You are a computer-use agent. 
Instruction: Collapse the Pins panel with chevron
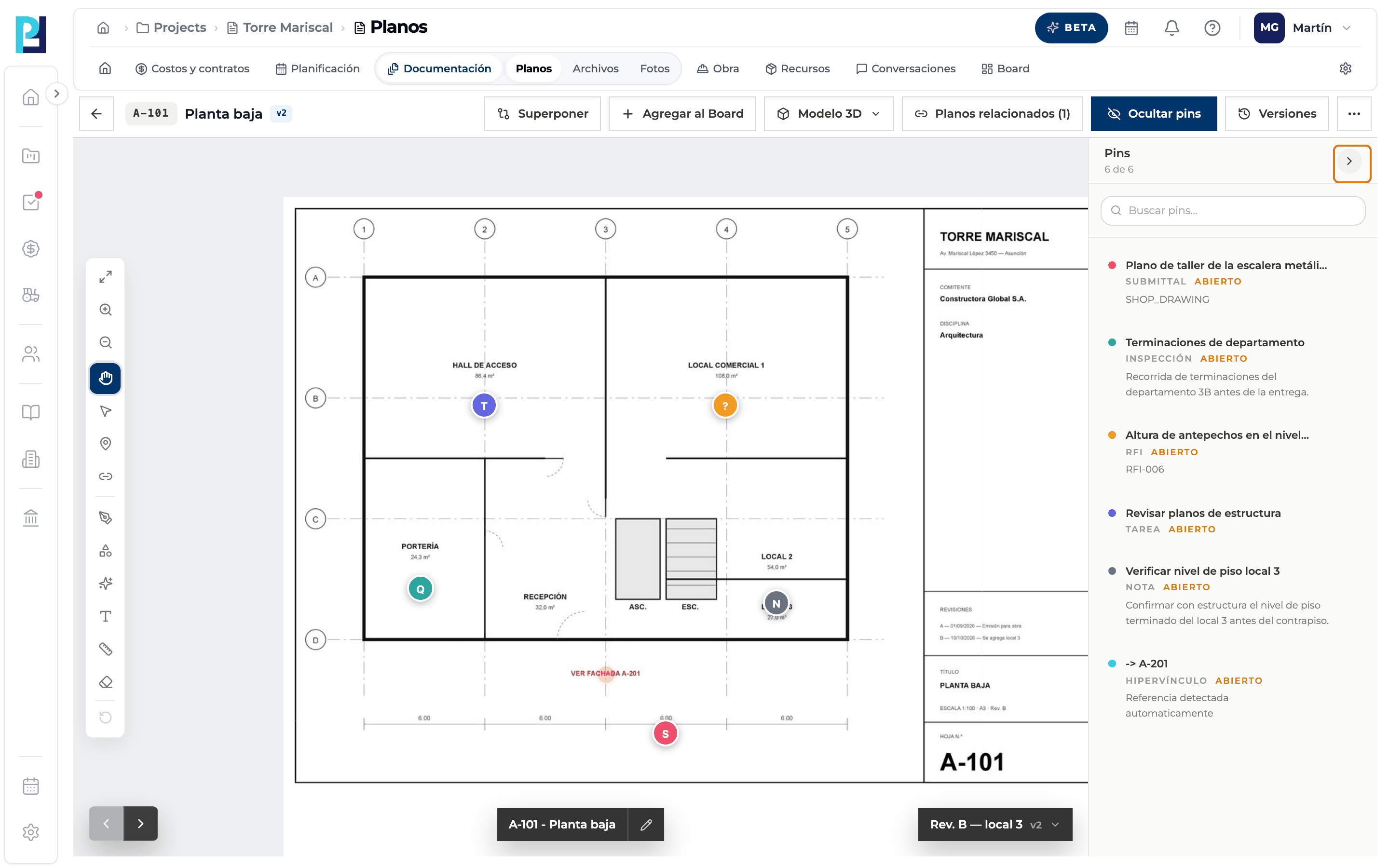[x=1352, y=162]
